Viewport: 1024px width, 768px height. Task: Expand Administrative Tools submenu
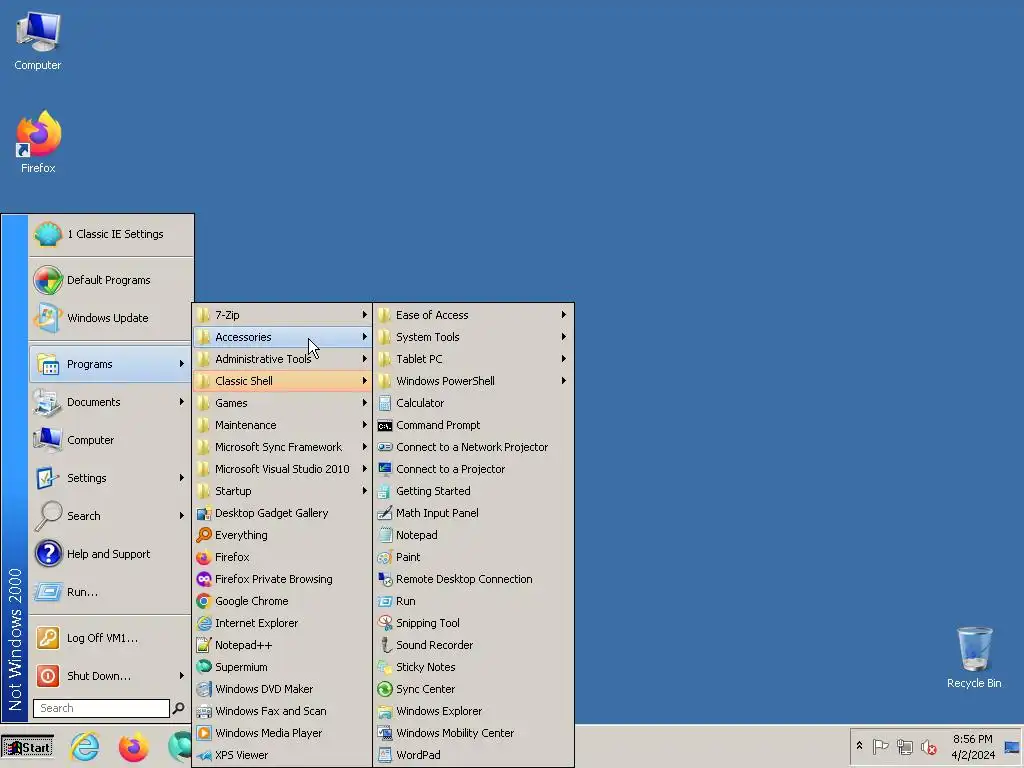click(282, 359)
